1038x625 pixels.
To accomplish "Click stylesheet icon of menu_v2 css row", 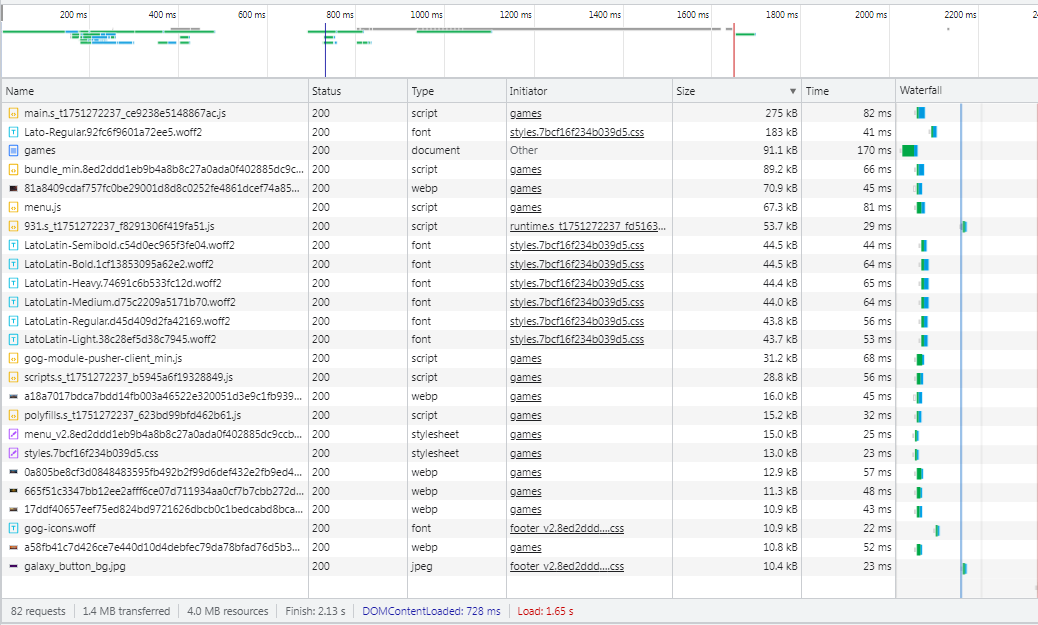I will 13,434.
